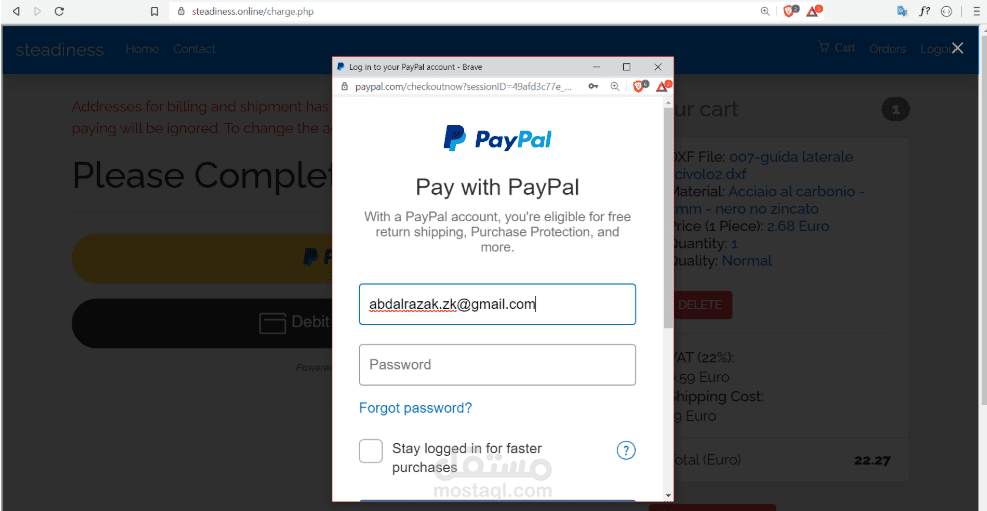Click the translate icon in browser toolbar
The width and height of the screenshot is (987, 511).
click(902, 11)
